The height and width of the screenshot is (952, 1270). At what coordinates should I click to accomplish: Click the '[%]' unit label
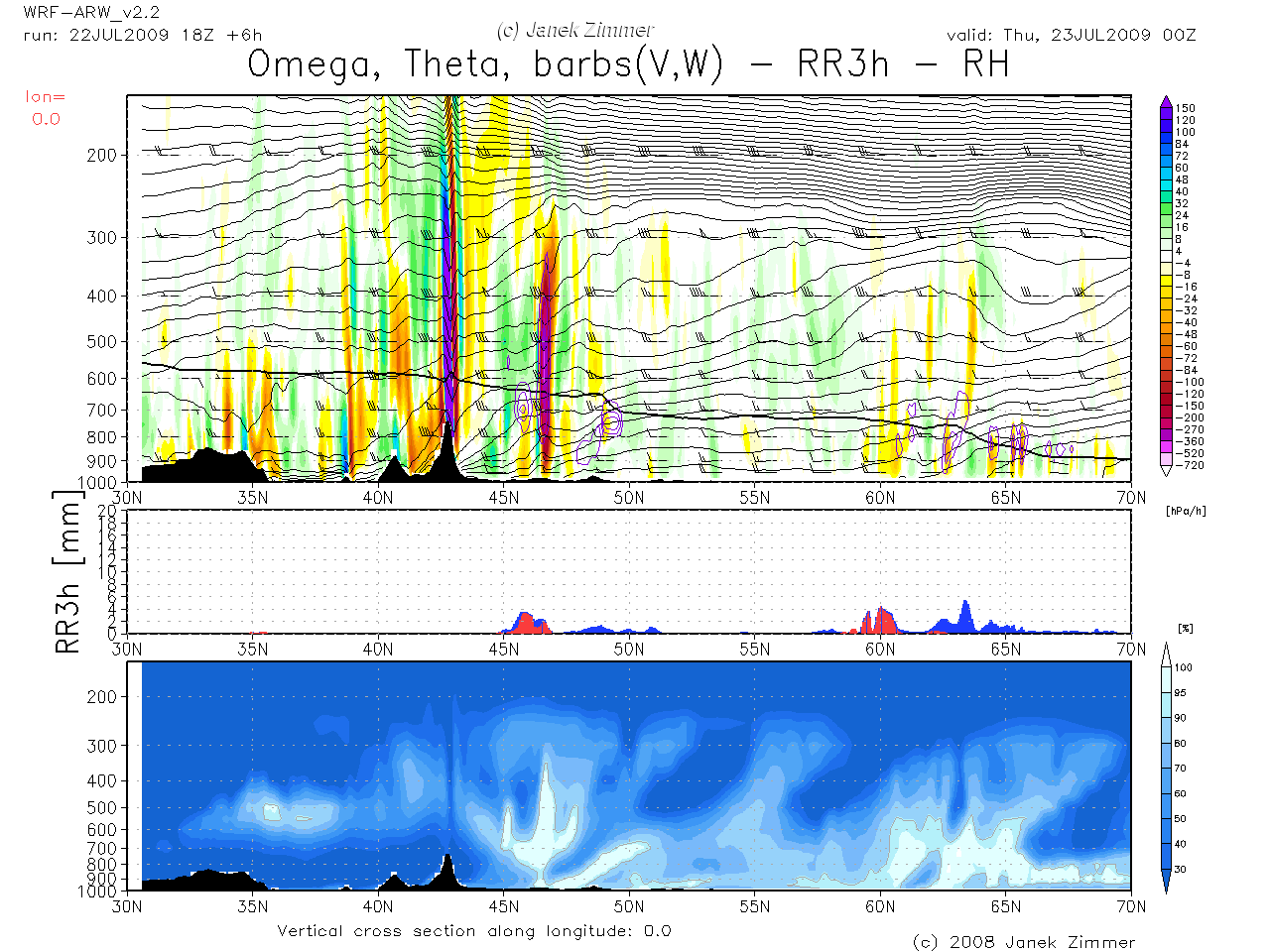[1185, 628]
